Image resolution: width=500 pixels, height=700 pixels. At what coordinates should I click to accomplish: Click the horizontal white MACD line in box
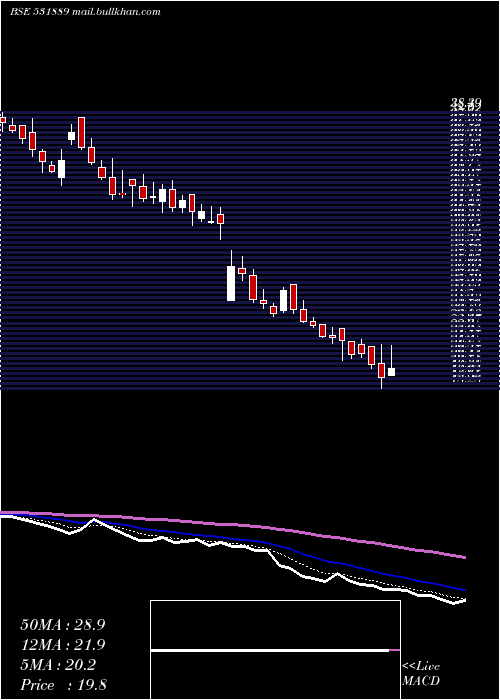pos(270,650)
